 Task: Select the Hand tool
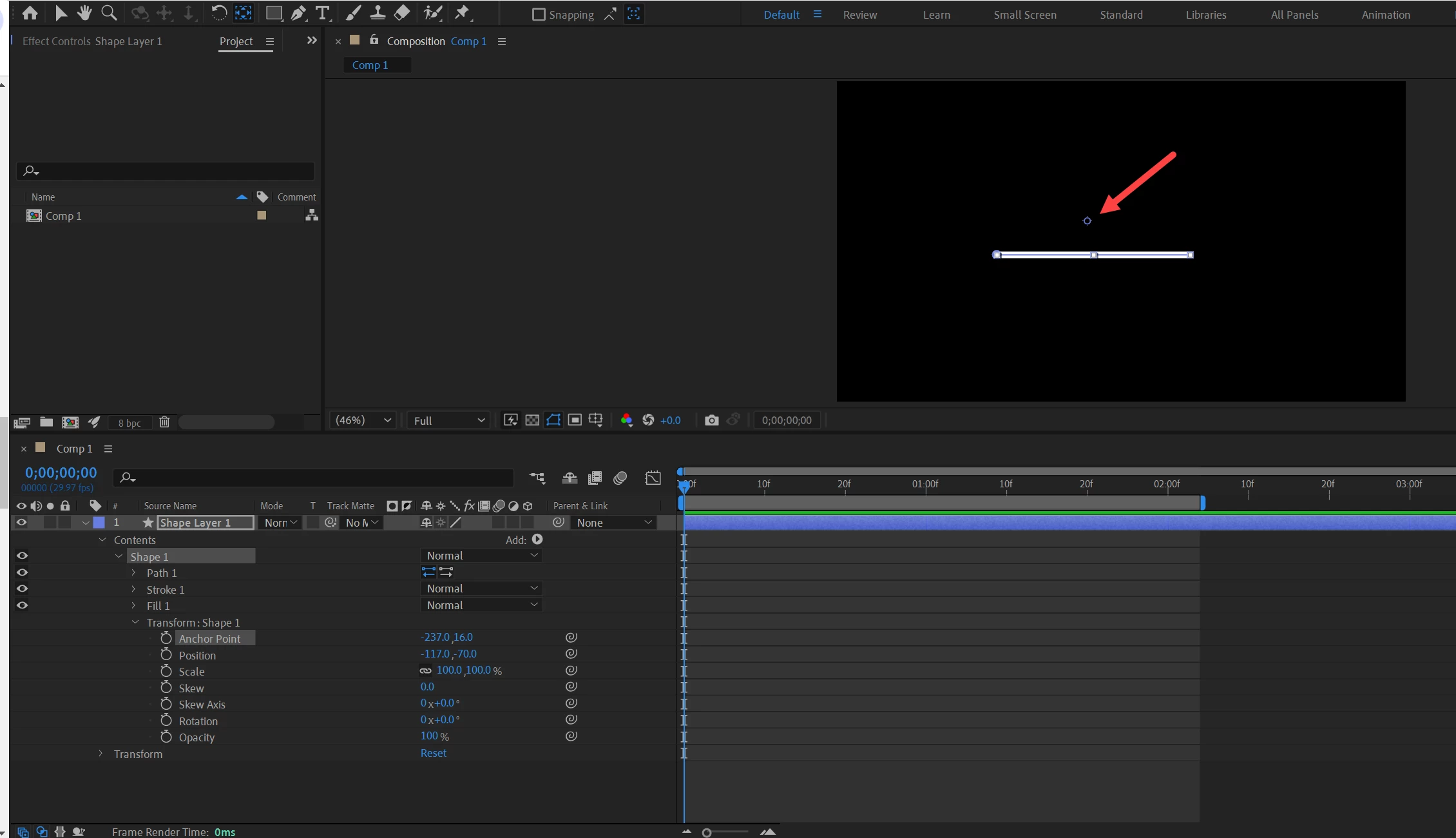[x=84, y=14]
